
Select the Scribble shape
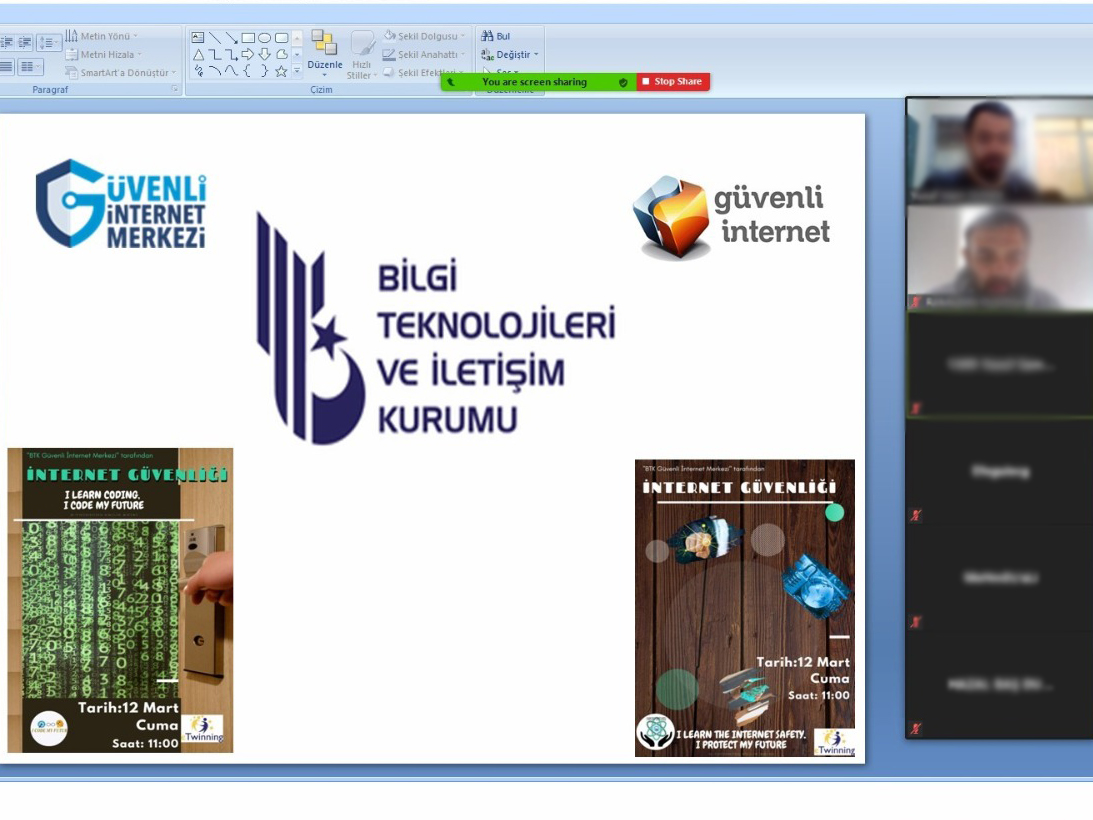point(198,70)
